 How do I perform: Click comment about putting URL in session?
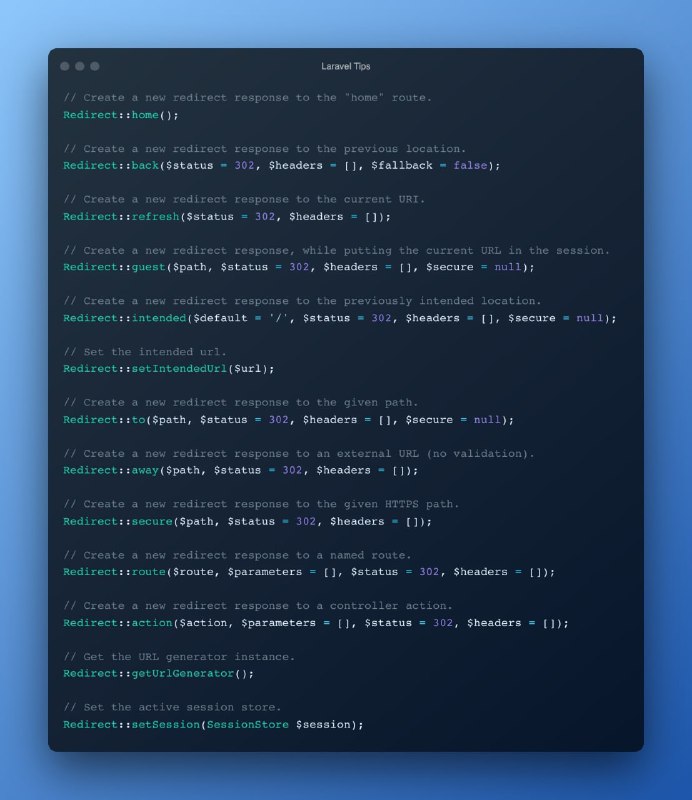(336, 250)
